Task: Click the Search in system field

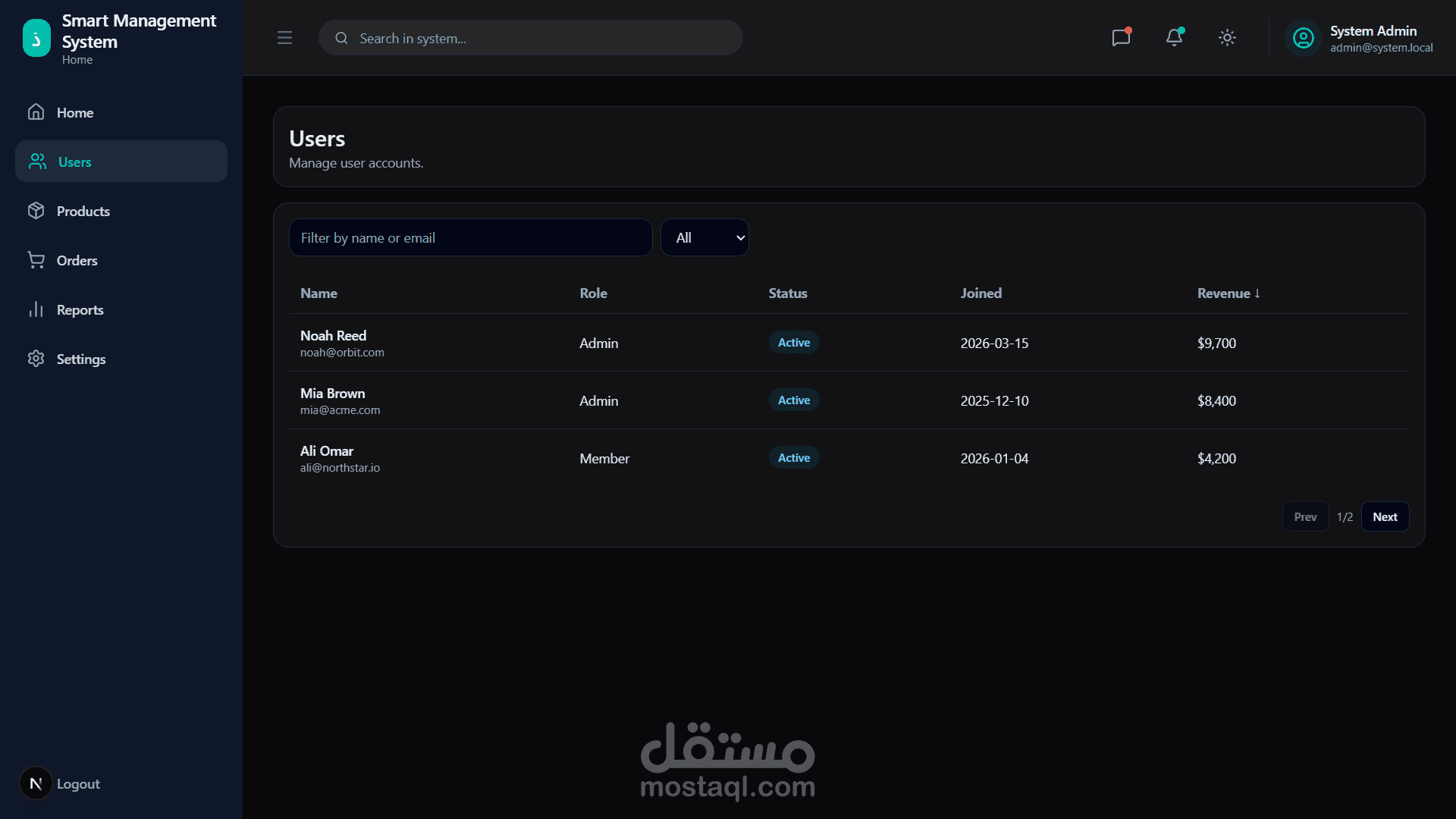Action: (x=531, y=38)
